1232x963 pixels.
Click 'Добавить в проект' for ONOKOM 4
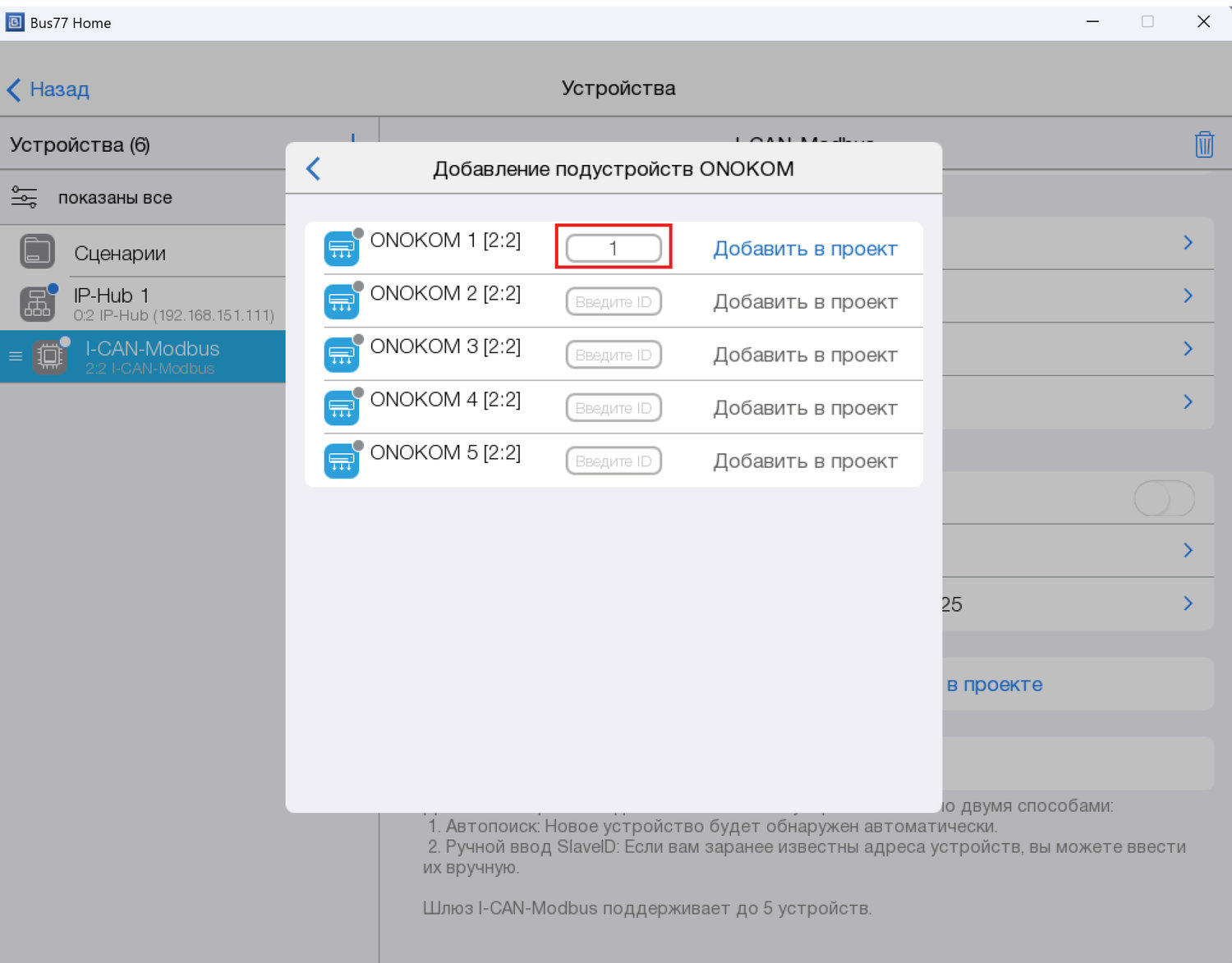tap(804, 408)
